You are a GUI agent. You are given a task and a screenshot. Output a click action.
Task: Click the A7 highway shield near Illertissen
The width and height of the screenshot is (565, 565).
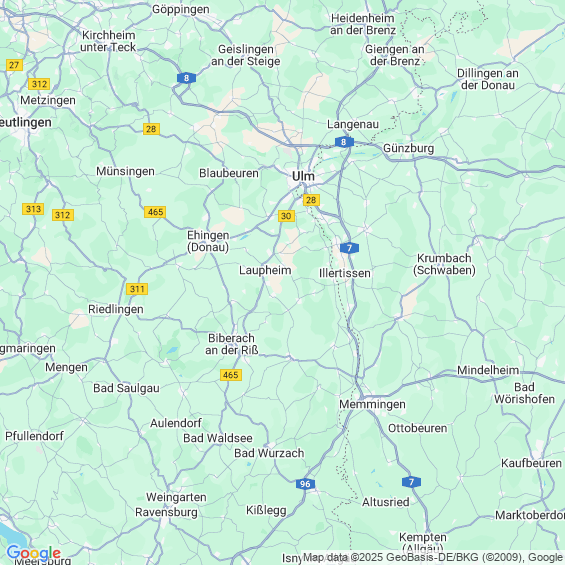[x=349, y=248]
